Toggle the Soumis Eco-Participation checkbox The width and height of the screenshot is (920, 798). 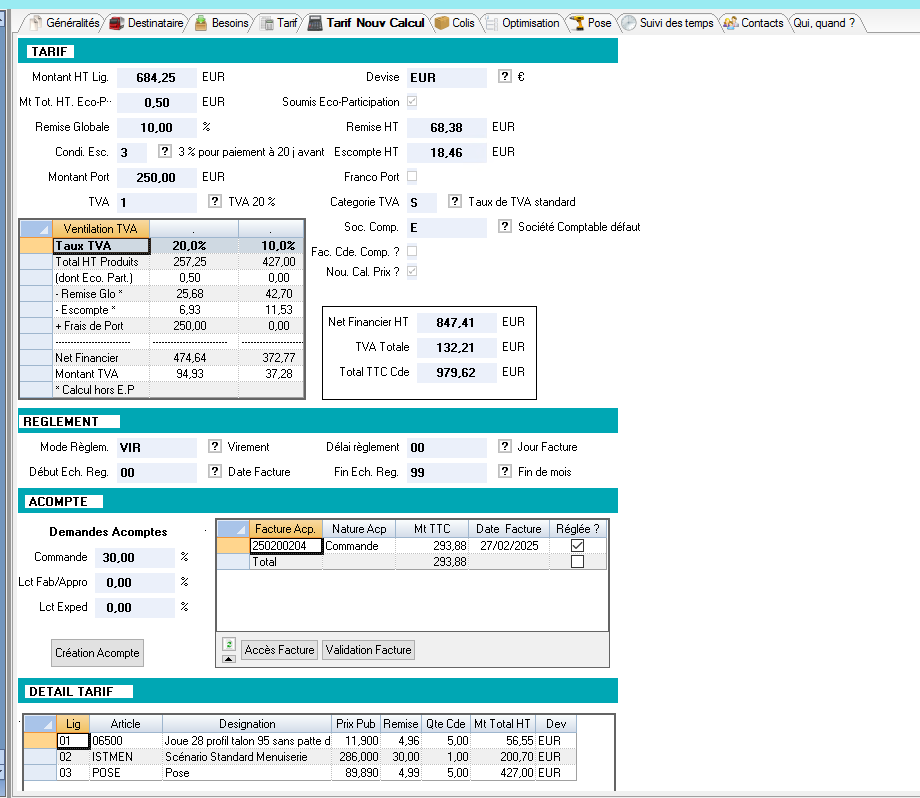[413, 102]
